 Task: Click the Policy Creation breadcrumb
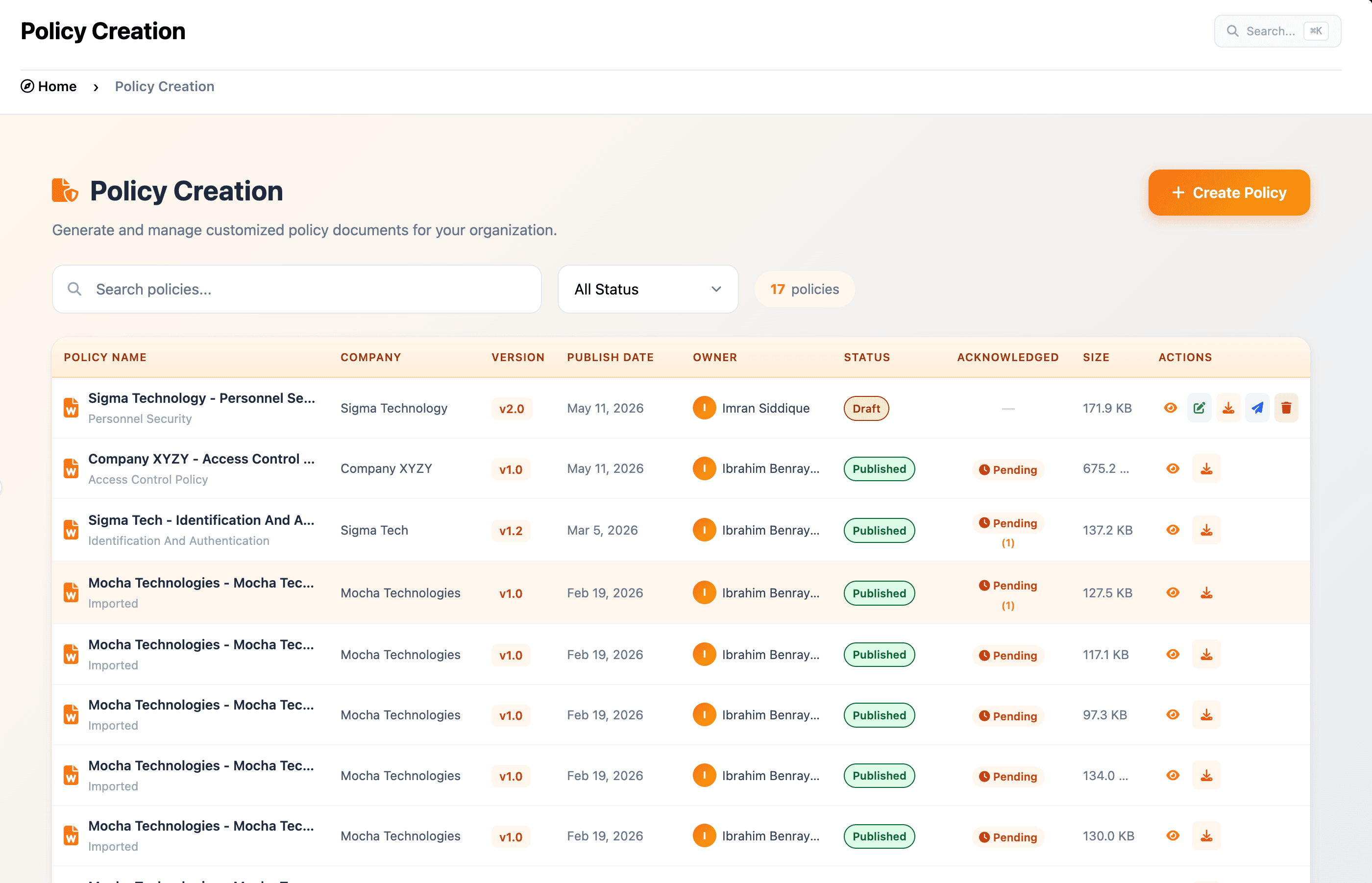(x=165, y=86)
